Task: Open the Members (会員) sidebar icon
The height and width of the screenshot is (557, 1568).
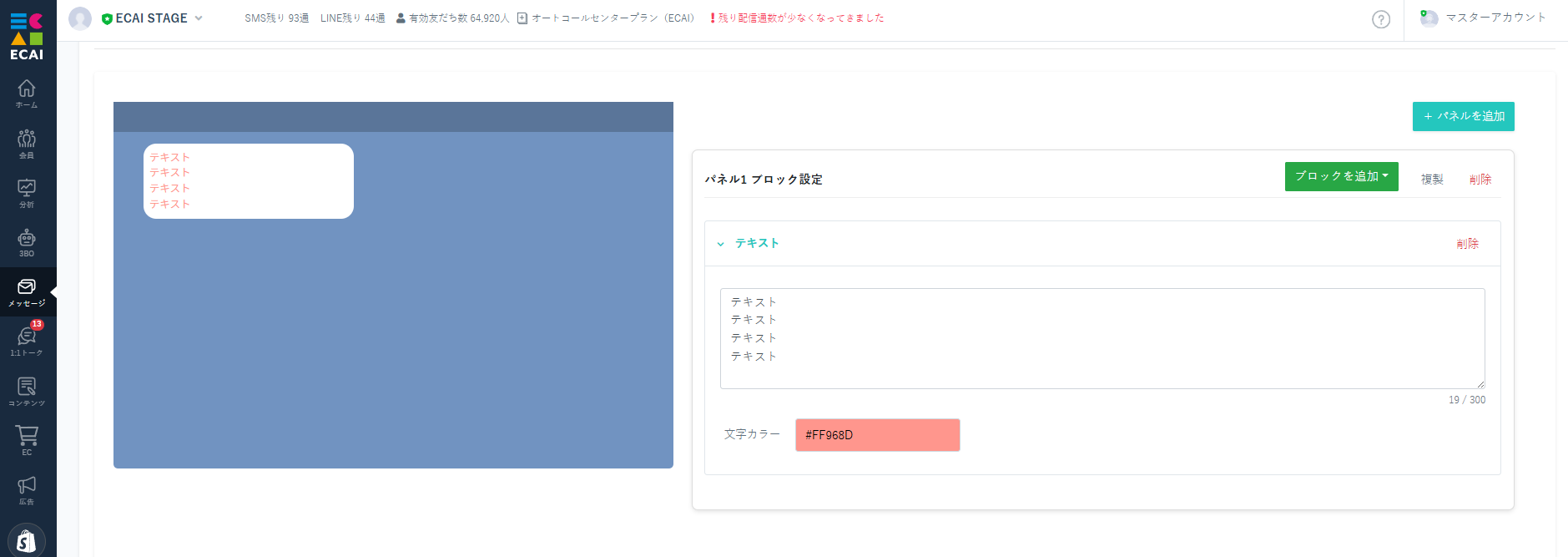Action: (x=27, y=143)
